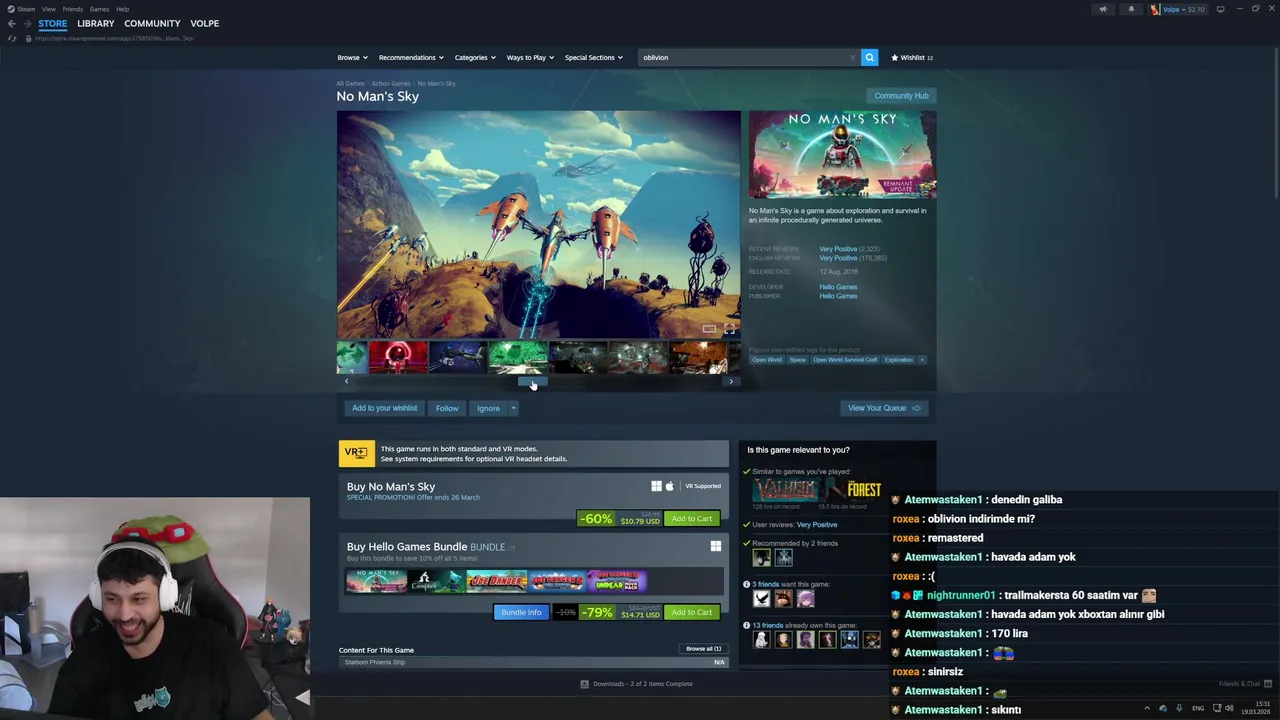Click All Games breadcrumb

tap(350, 83)
